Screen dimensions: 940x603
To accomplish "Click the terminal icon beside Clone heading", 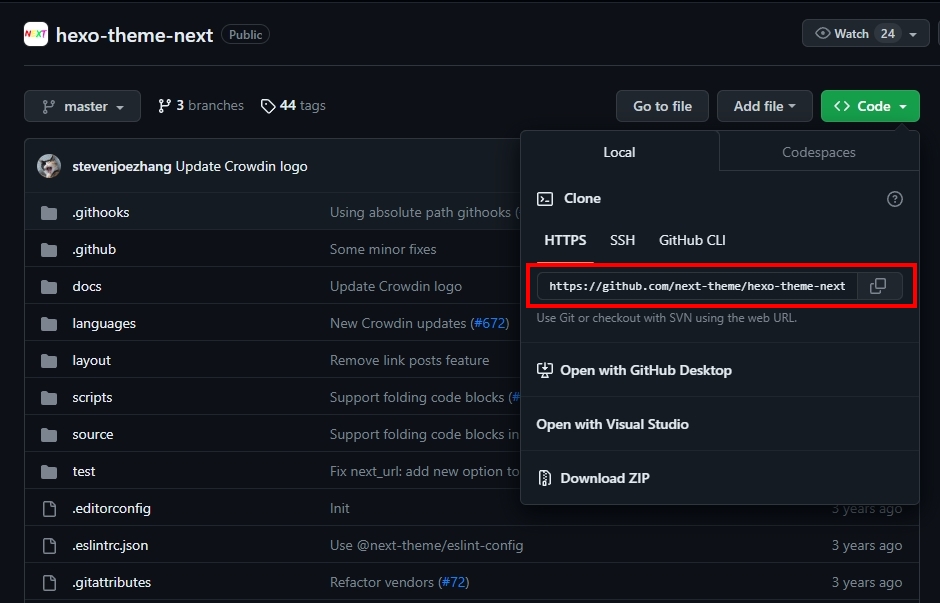I will pos(545,199).
